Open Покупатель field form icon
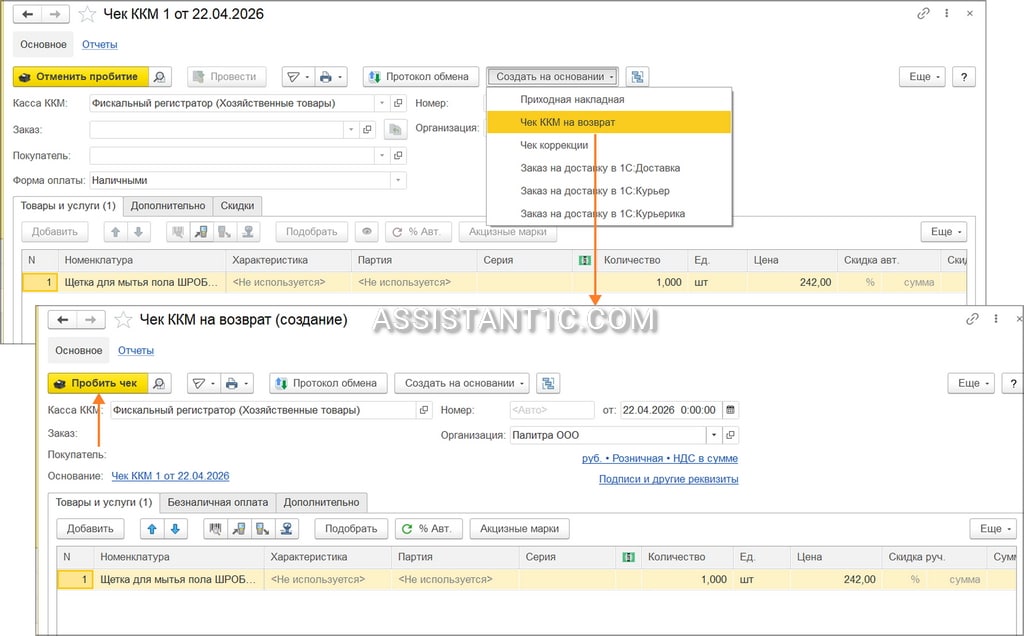The width and height of the screenshot is (1024, 636). pyautogui.click(x=398, y=155)
